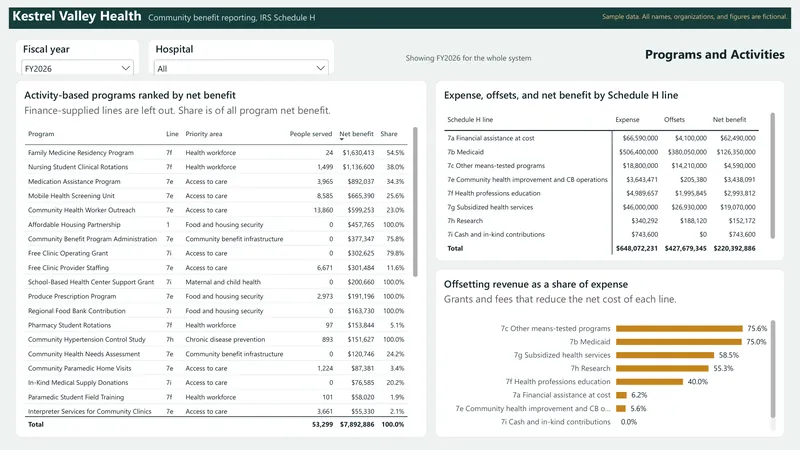Click the $220,392,886 total net benefit
800x450 pixels.
734,248
